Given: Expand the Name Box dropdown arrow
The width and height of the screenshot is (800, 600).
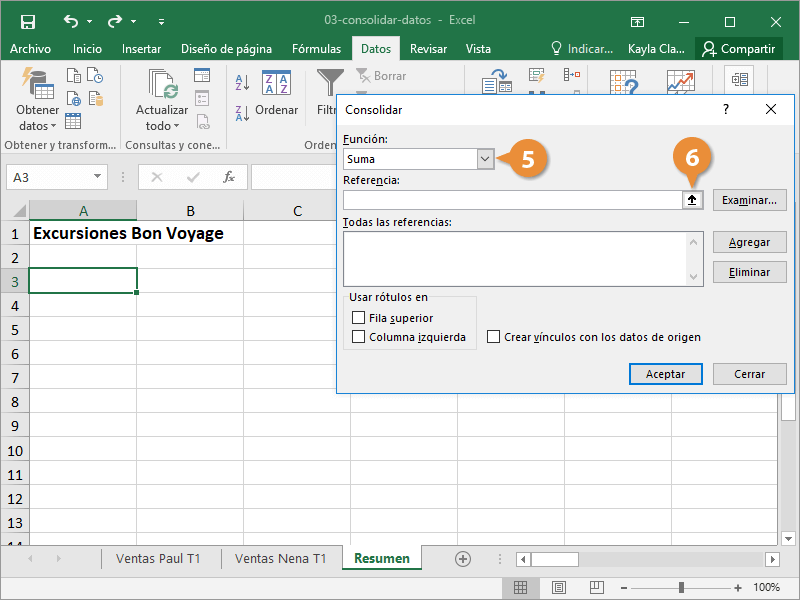Looking at the screenshot, I should click(x=97, y=177).
